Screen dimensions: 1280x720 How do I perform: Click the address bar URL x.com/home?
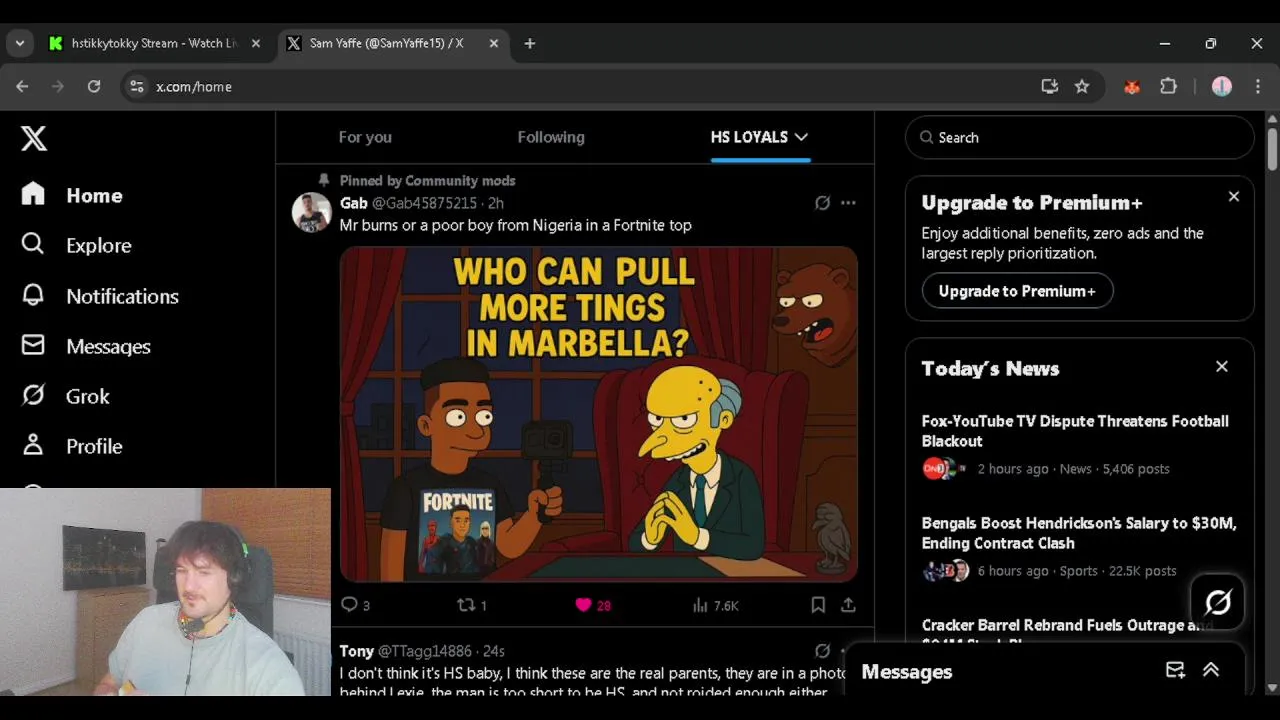(194, 87)
